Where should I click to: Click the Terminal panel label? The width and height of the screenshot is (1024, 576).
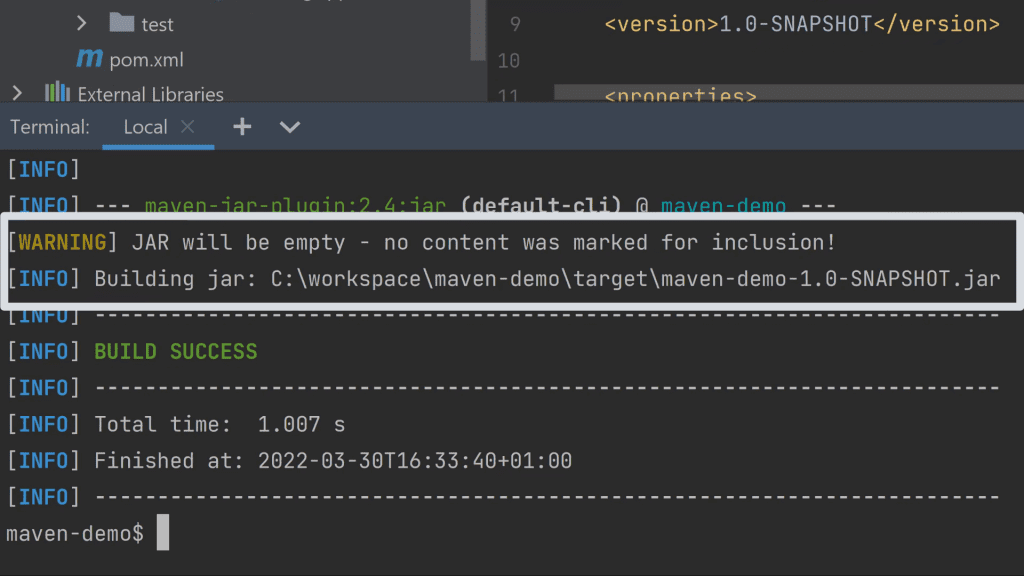(x=49, y=127)
